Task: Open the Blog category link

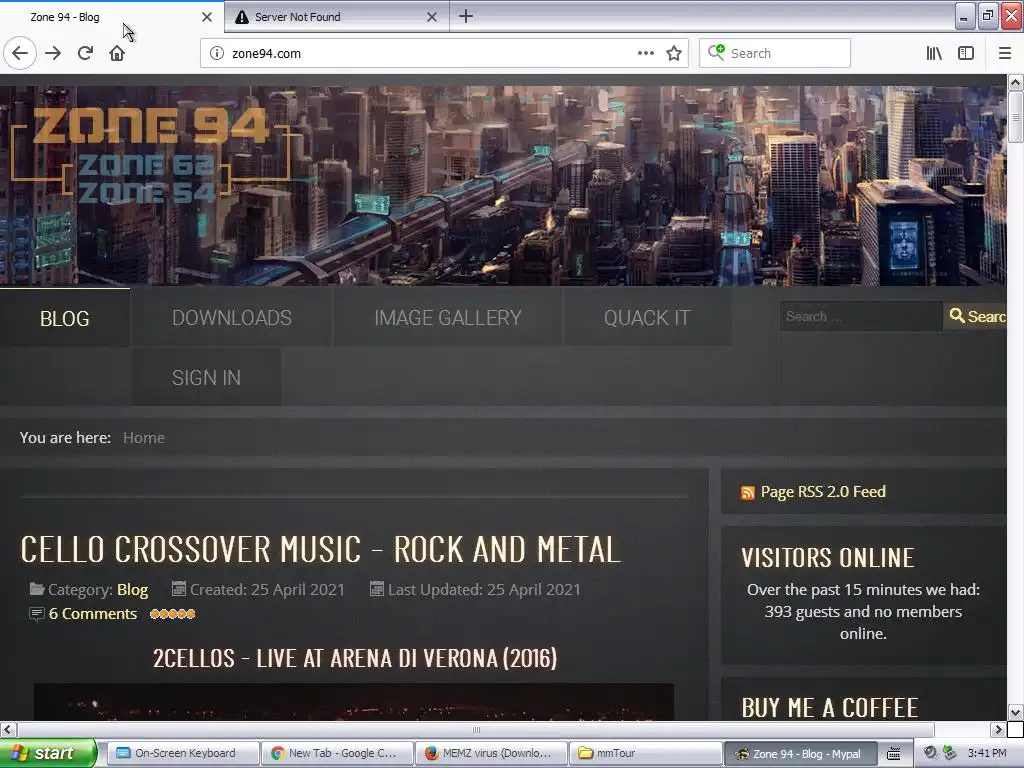Action: 133,590
